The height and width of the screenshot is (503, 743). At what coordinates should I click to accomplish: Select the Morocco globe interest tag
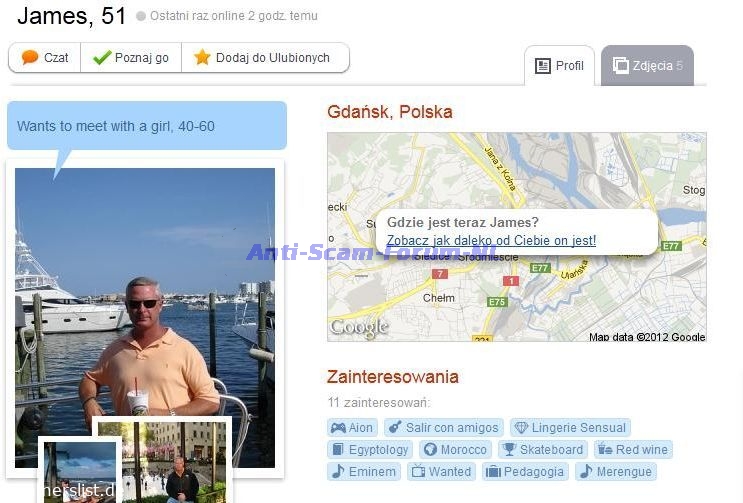pyautogui.click(x=455, y=449)
